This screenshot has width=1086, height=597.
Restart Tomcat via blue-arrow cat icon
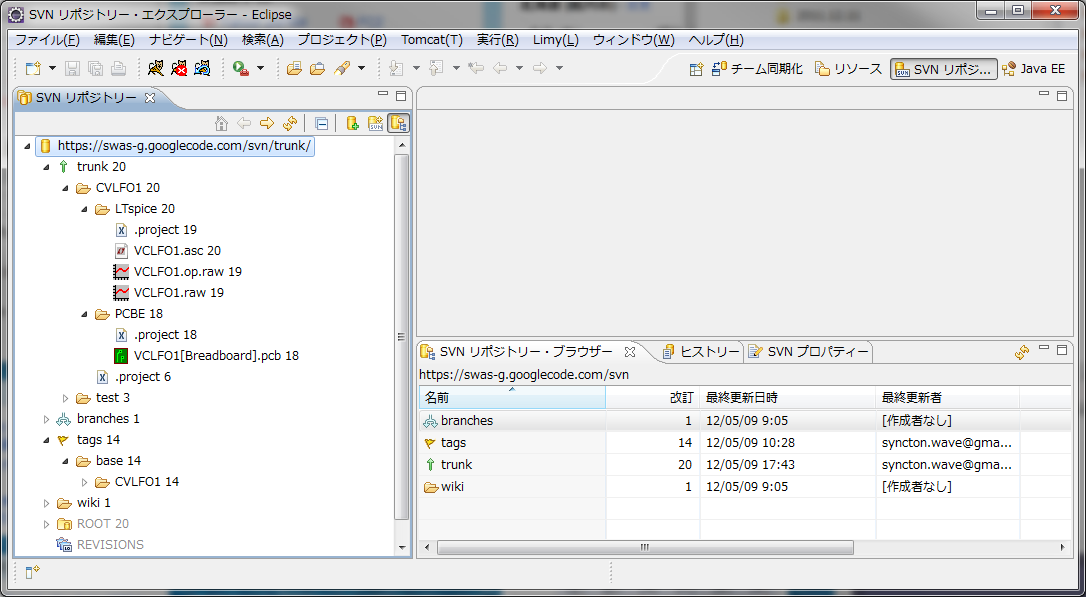click(202, 68)
